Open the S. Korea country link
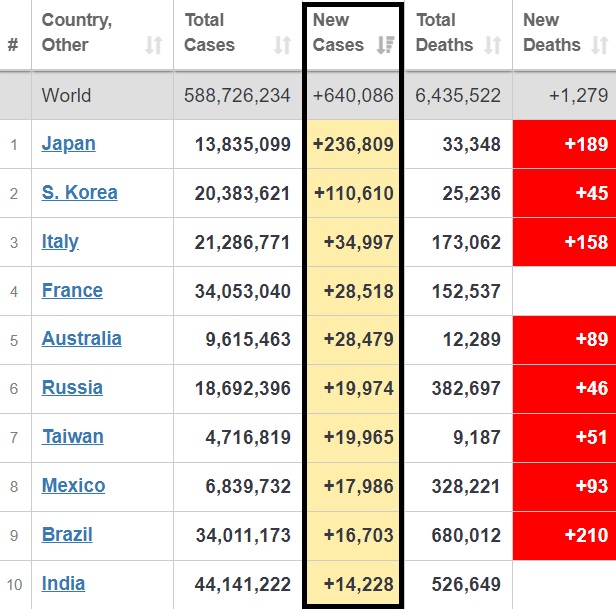This screenshot has height=609, width=616. pos(79,193)
